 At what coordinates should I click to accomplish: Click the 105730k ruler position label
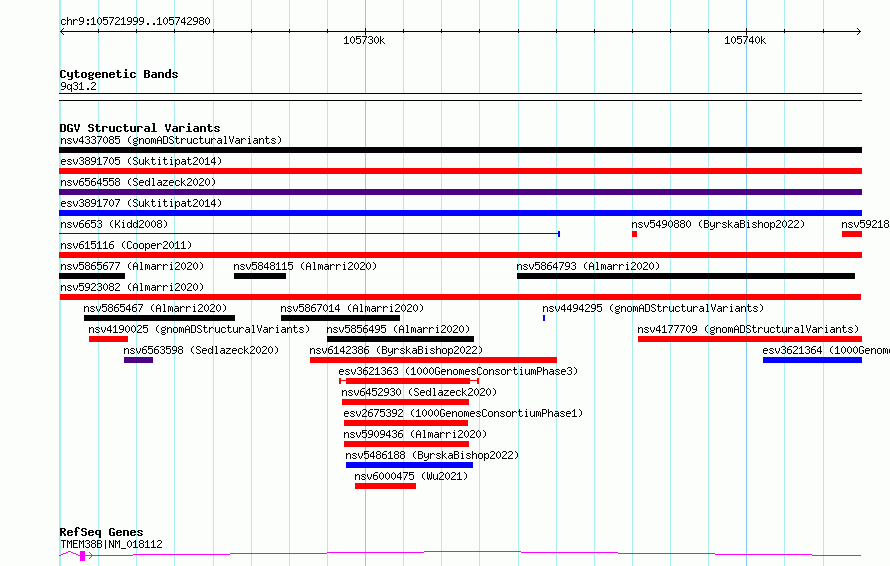click(364, 40)
